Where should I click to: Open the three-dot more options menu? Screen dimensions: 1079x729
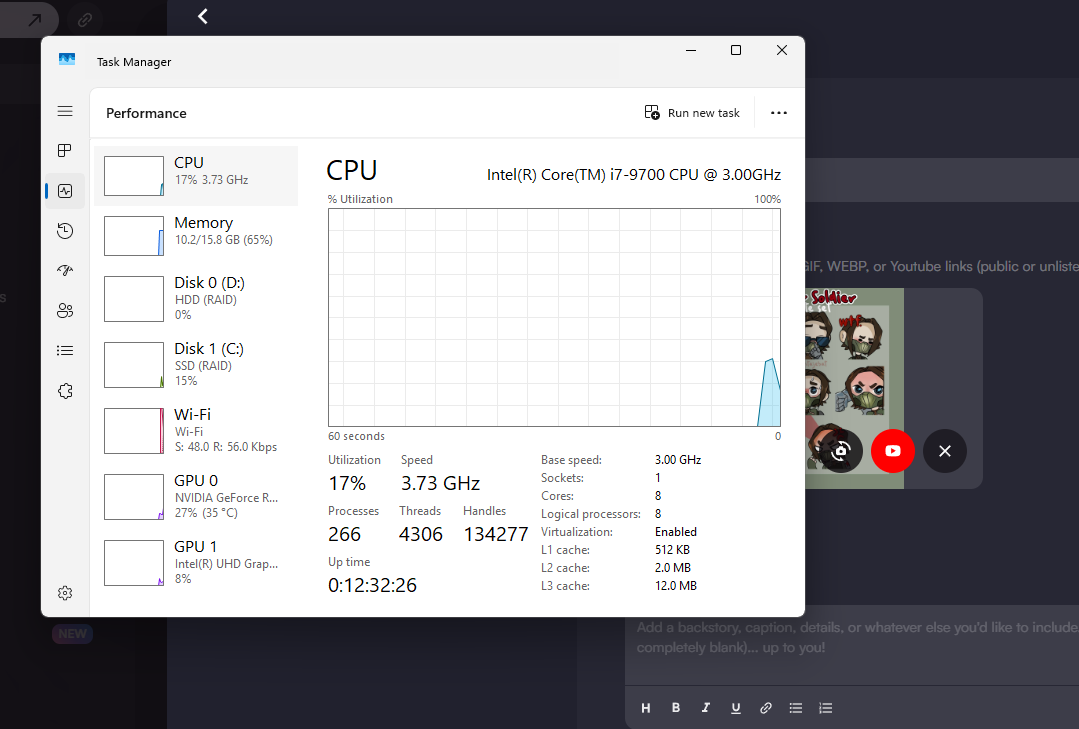778,113
